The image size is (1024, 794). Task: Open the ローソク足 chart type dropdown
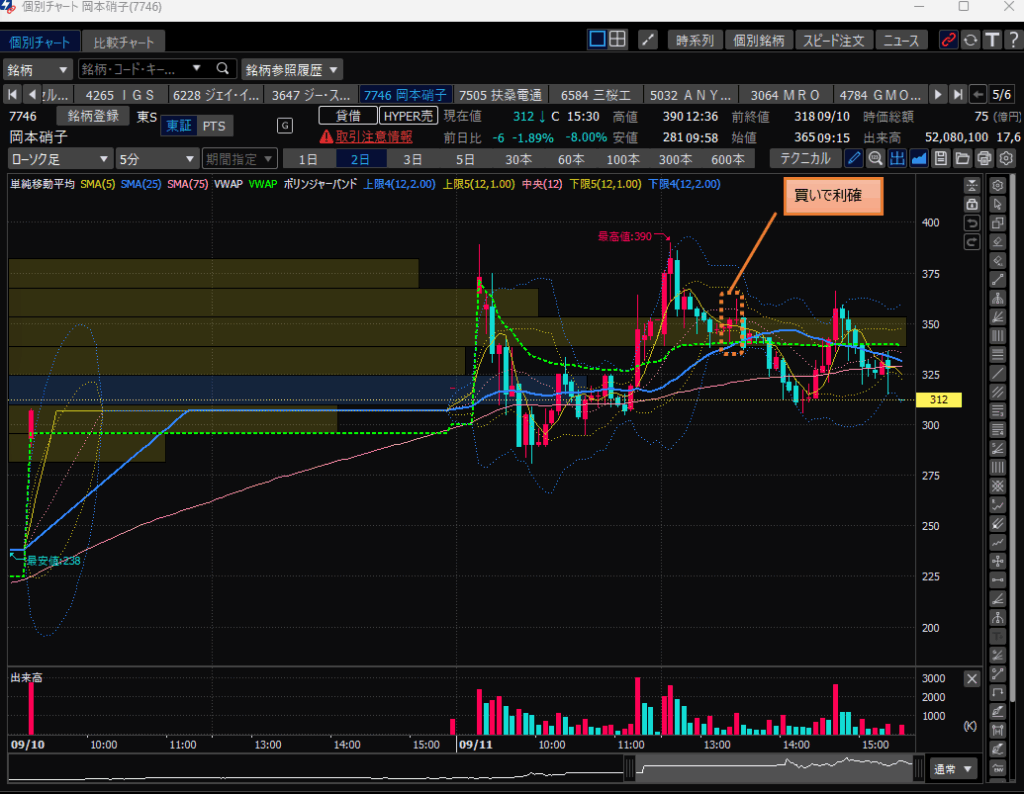60,159
